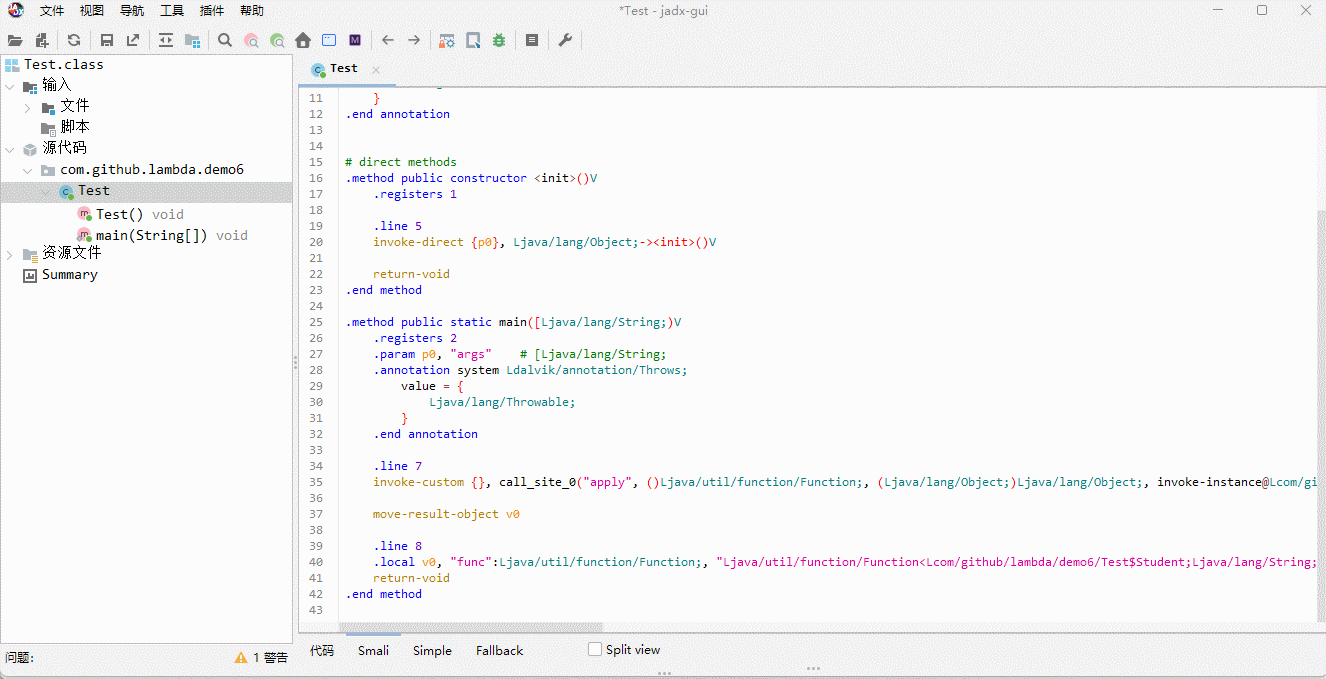
Task: Switch to the Simple tab
Action: (x=432, y=651)
